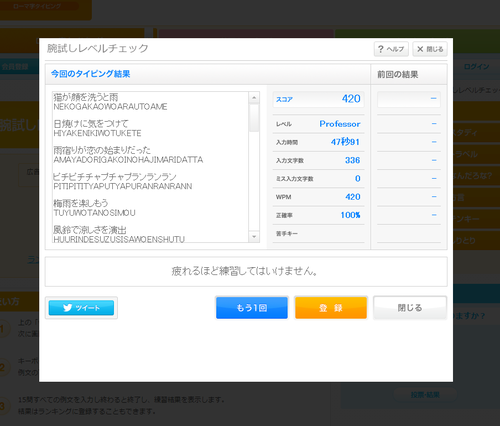Click the level value Professor
The width and height of the screenshot is (500, 426).
[340, 124]
